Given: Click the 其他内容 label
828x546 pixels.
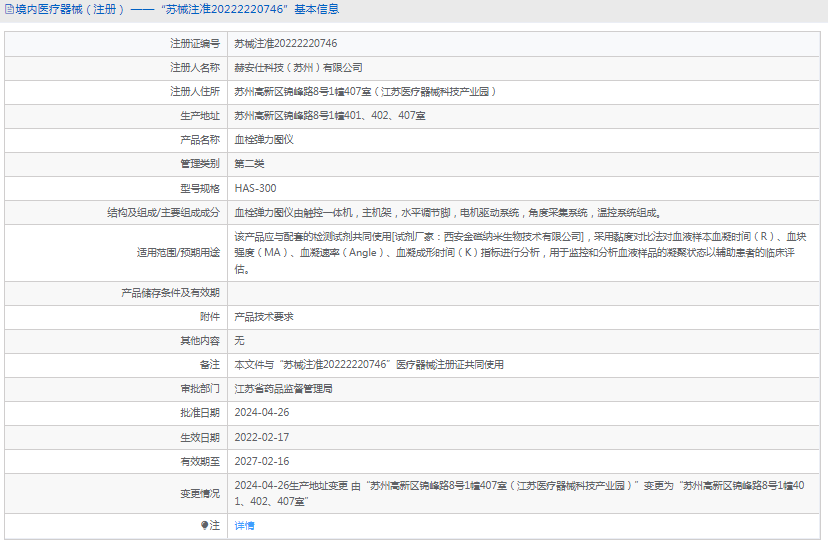Looking at the screenshot, I should point(200,341).
